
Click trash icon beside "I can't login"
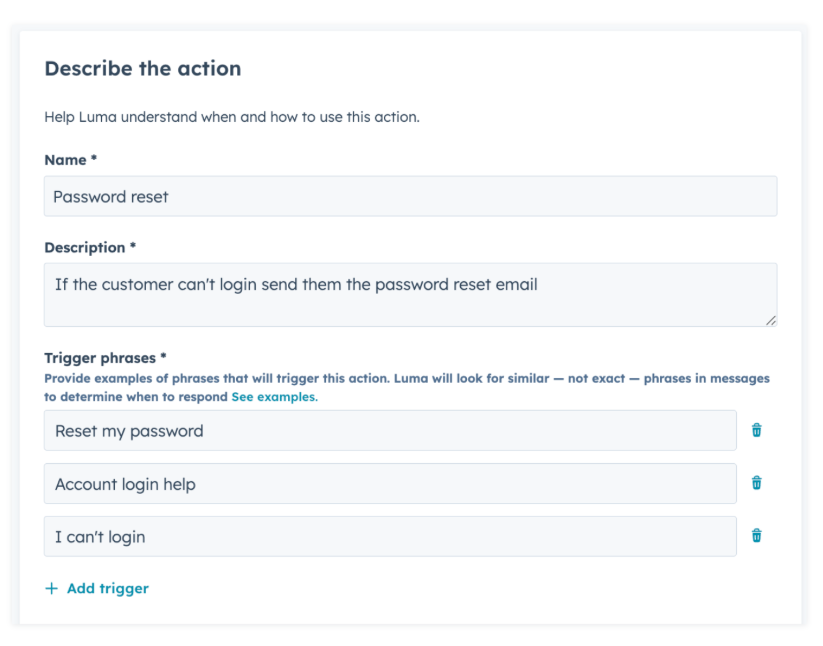point(756,536)
